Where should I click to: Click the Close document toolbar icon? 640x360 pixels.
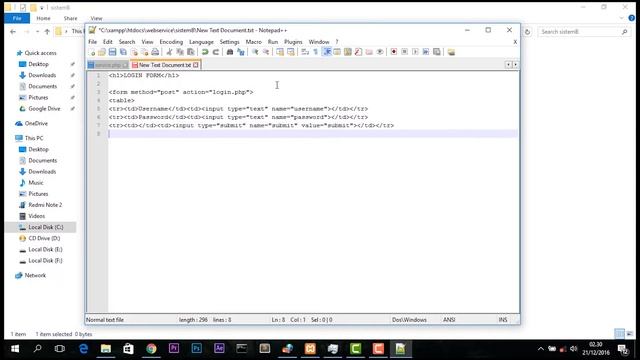pos(134,52)
